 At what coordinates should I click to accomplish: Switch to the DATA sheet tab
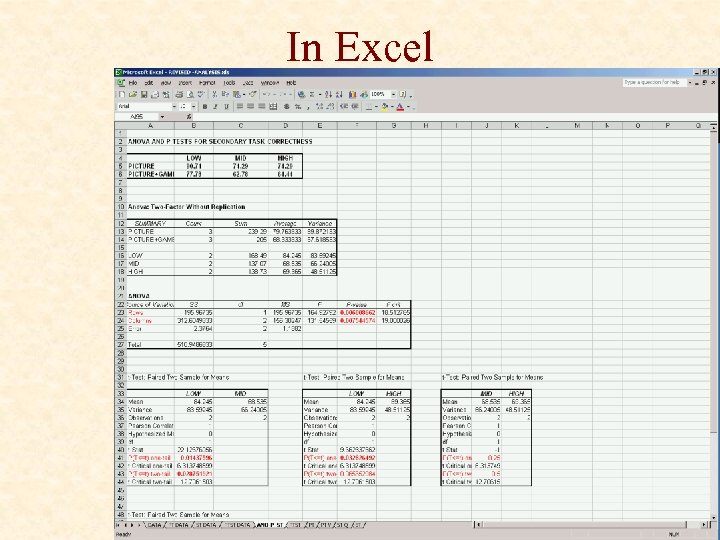[x=154, y=524]
